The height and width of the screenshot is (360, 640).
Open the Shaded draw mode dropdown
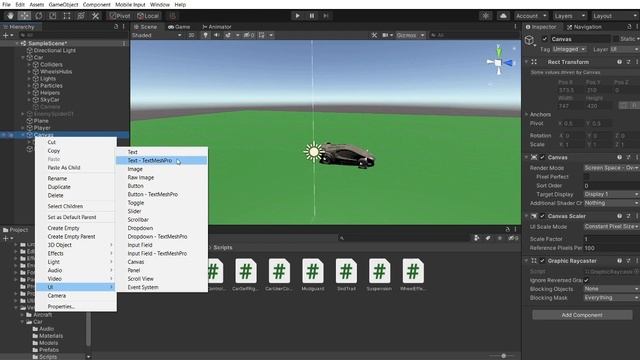tap(156, 35)
